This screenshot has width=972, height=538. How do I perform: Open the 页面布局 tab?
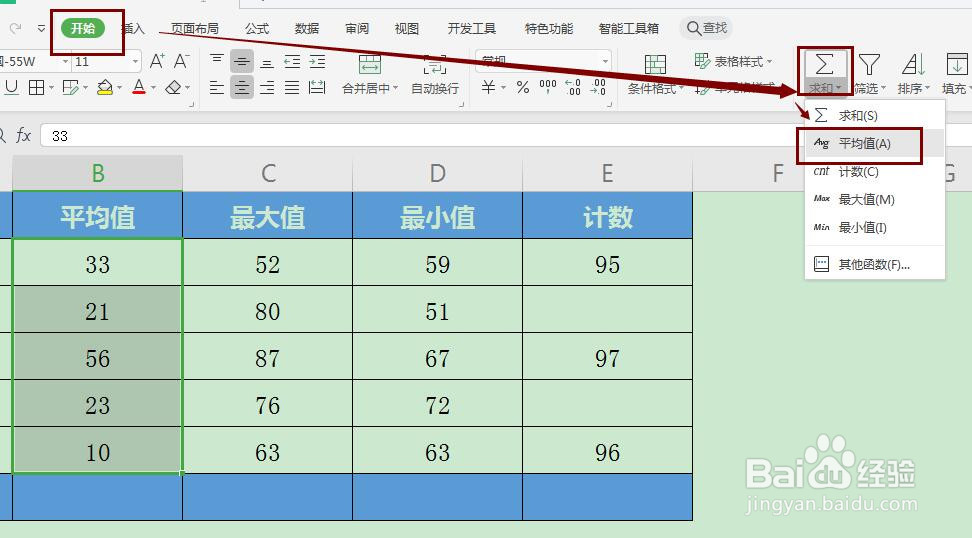tap(195, 29)
